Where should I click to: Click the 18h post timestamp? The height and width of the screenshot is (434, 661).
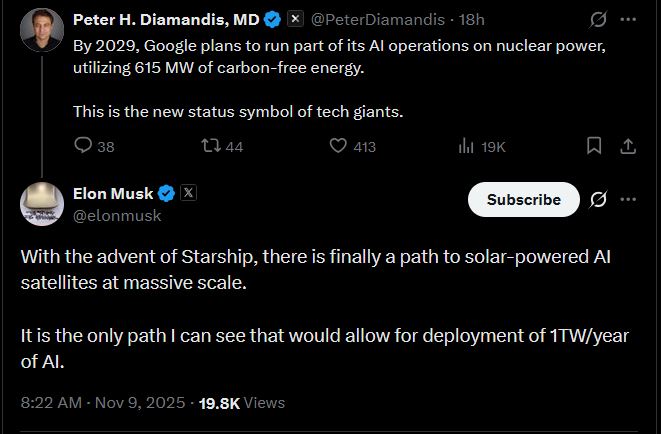click(x=472, y=19)
